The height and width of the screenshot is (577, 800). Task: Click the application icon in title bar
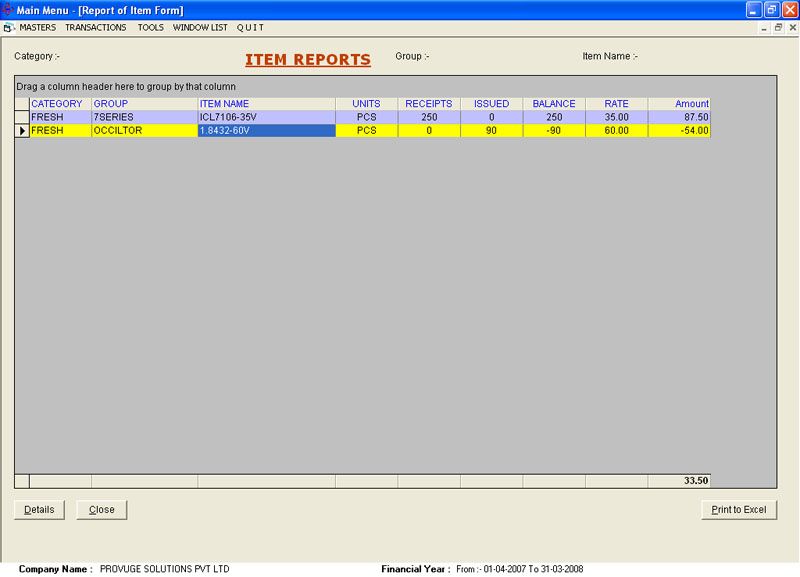tap(9, 10)
